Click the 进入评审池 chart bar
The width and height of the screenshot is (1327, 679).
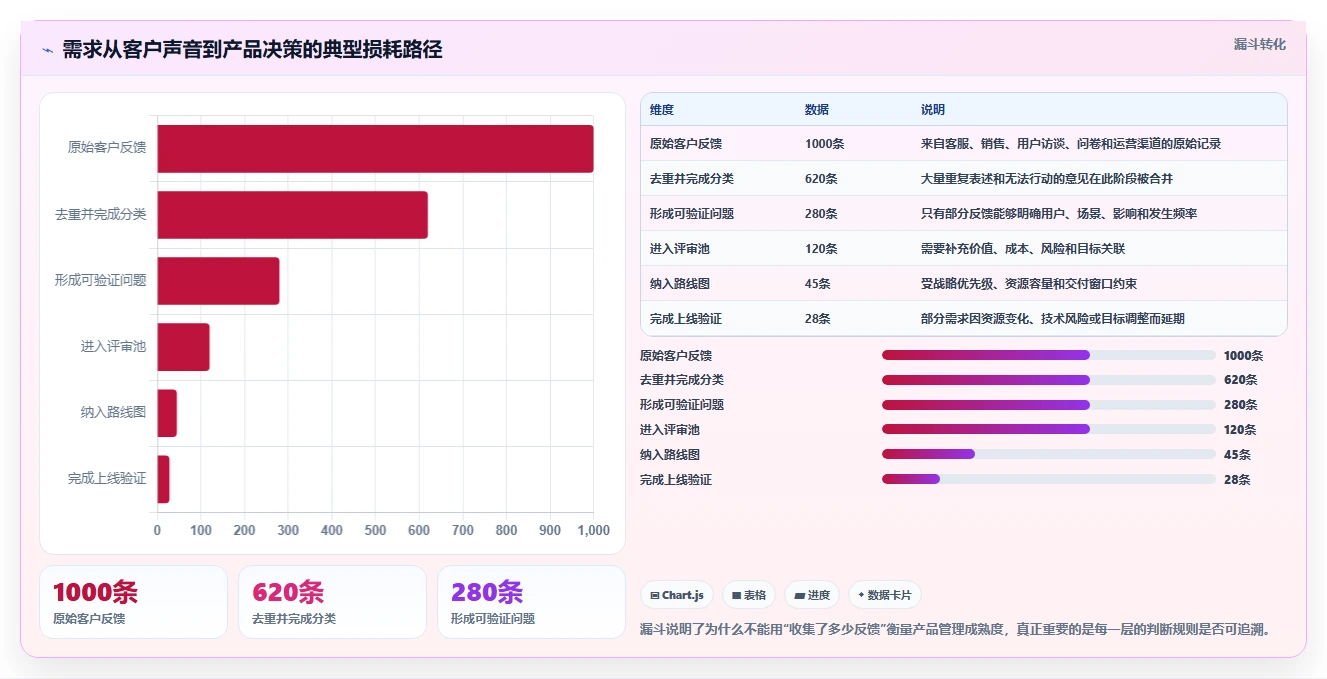point(183,346)
